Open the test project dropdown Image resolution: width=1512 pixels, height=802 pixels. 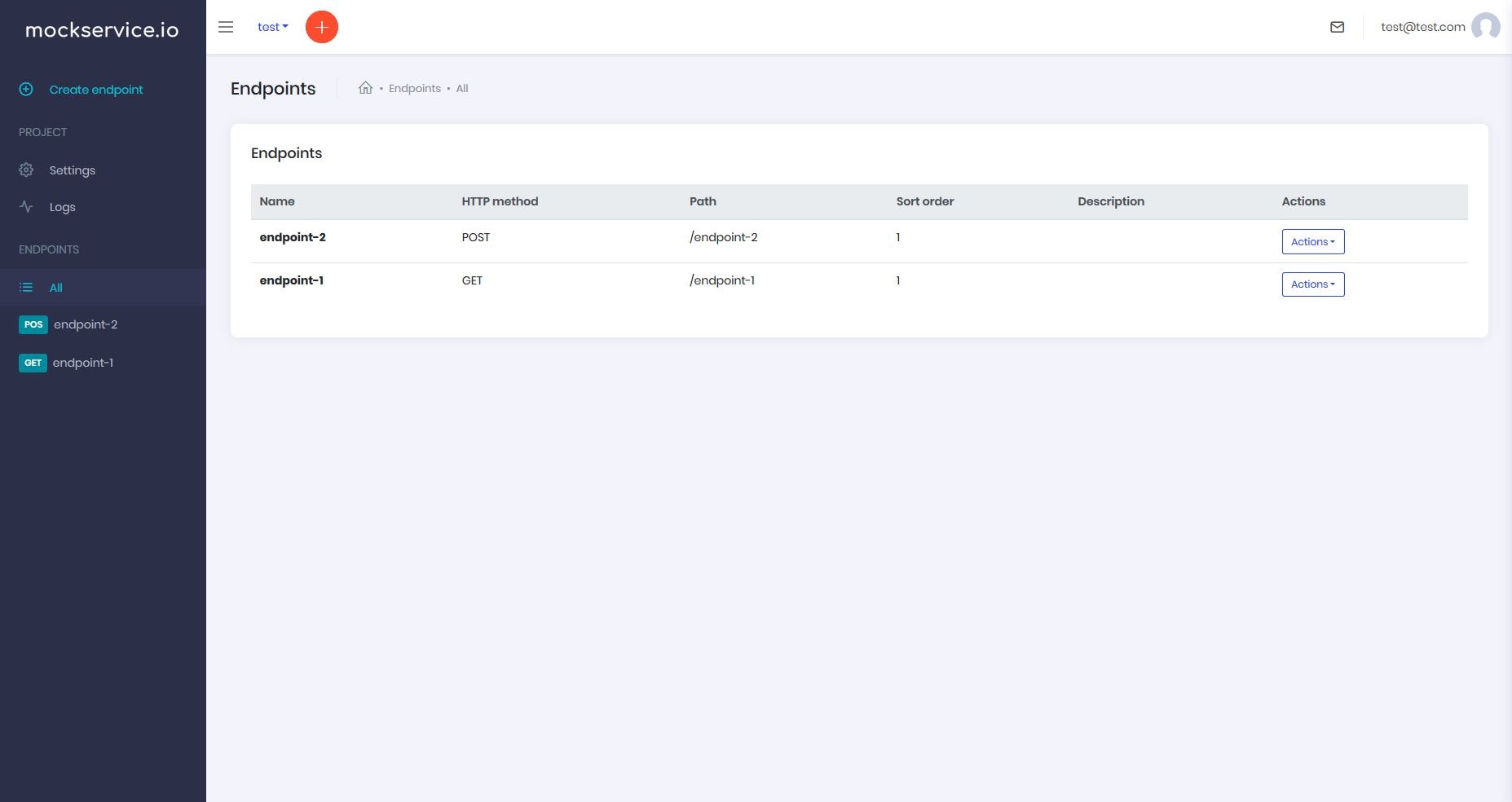(272, 27)
